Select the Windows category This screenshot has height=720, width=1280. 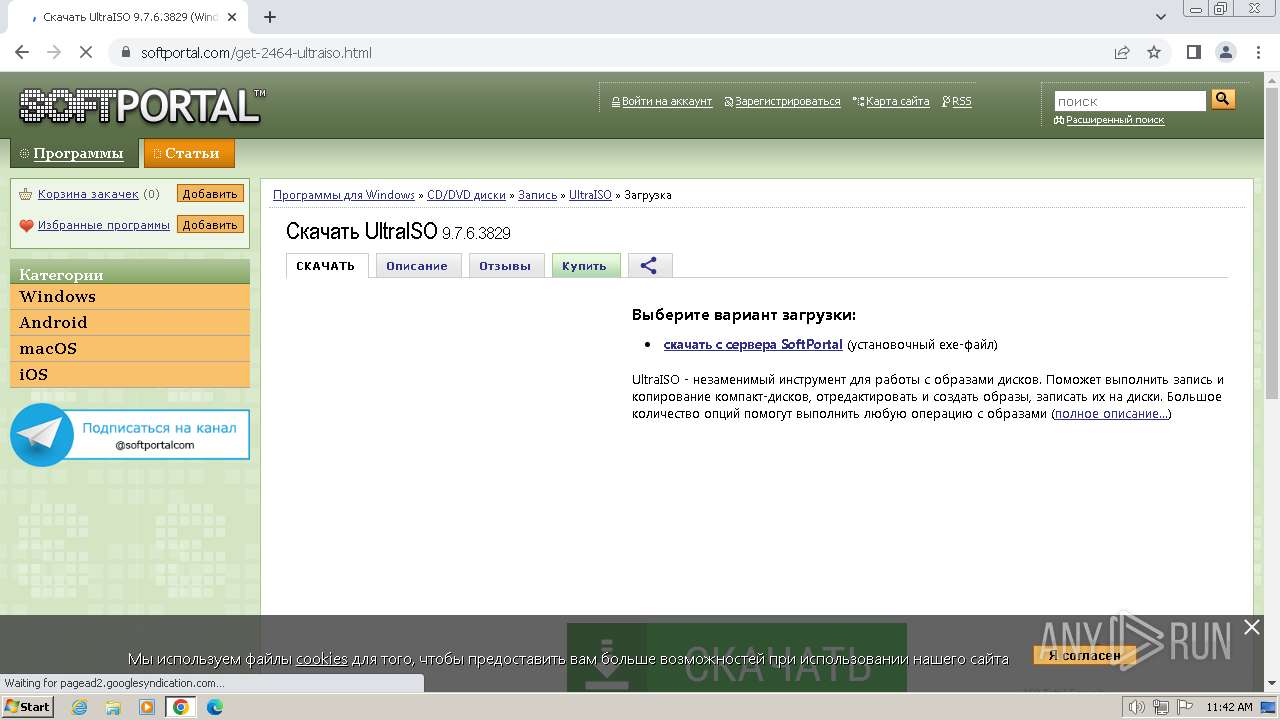(x=130, y=297)
